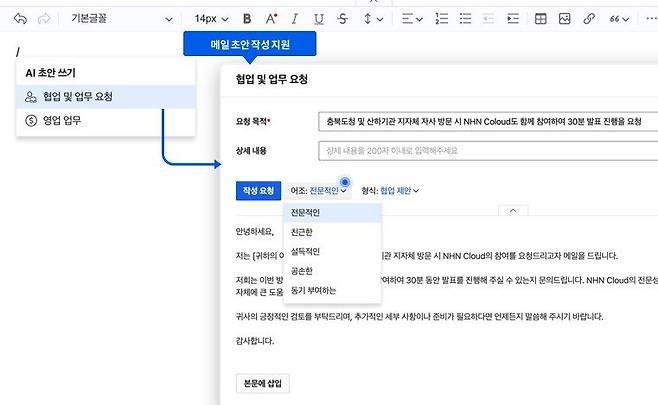The height and width of the screenshot is (405, 658).
Task: Toggle bold formatting
Action: 247,19
